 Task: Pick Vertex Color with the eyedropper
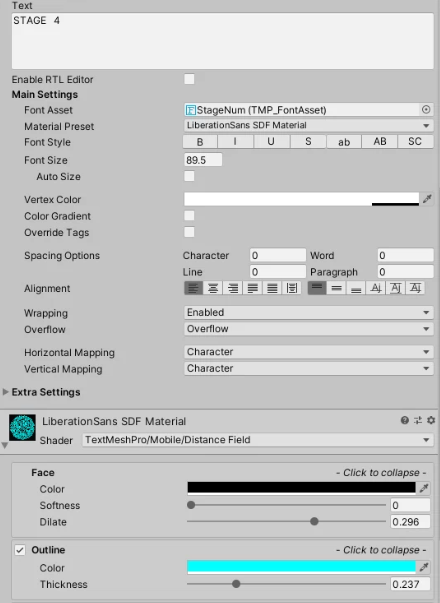click(x=427, y=199)
